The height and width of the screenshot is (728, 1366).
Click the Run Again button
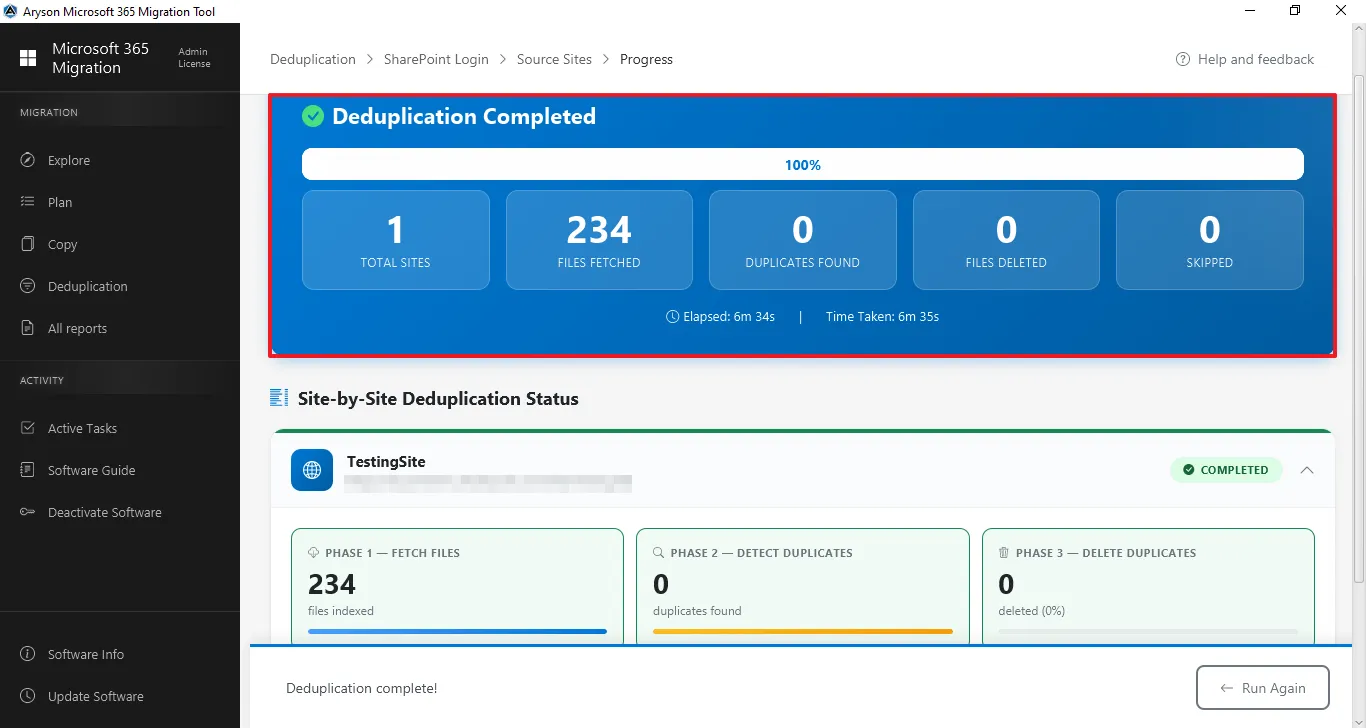[1263, 688]
